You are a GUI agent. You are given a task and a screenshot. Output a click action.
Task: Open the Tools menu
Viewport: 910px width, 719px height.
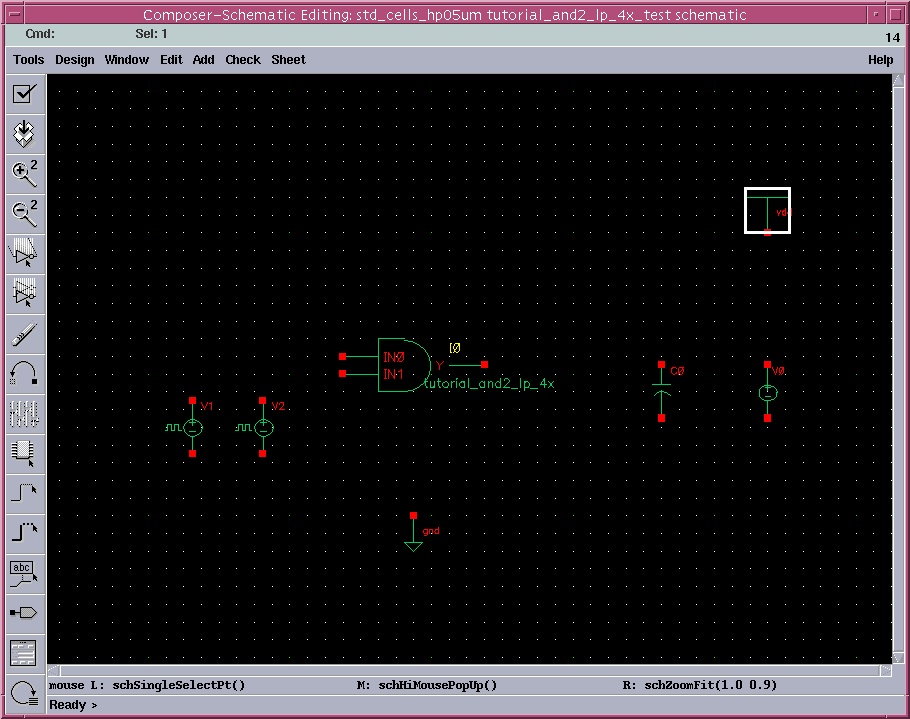(28, 60)
